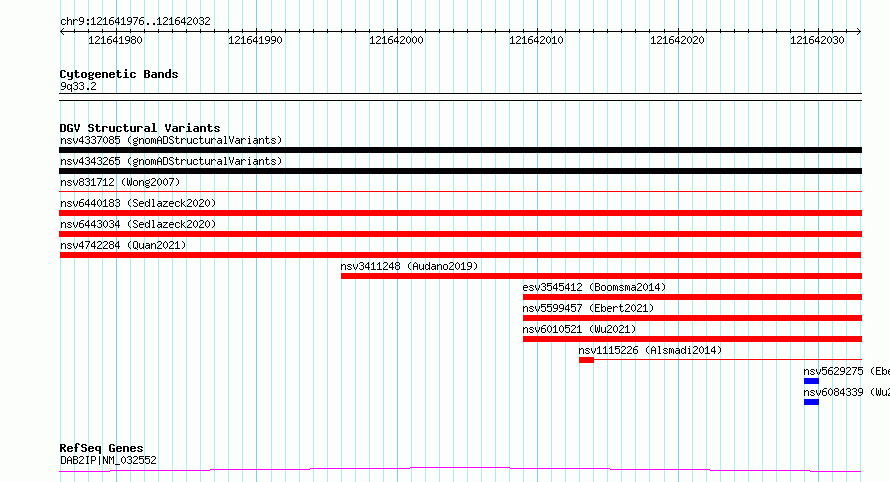Click the nsv4343265 gnomAD variant label
This screenshot has height=482, width=890.
[x=171, y=161]
